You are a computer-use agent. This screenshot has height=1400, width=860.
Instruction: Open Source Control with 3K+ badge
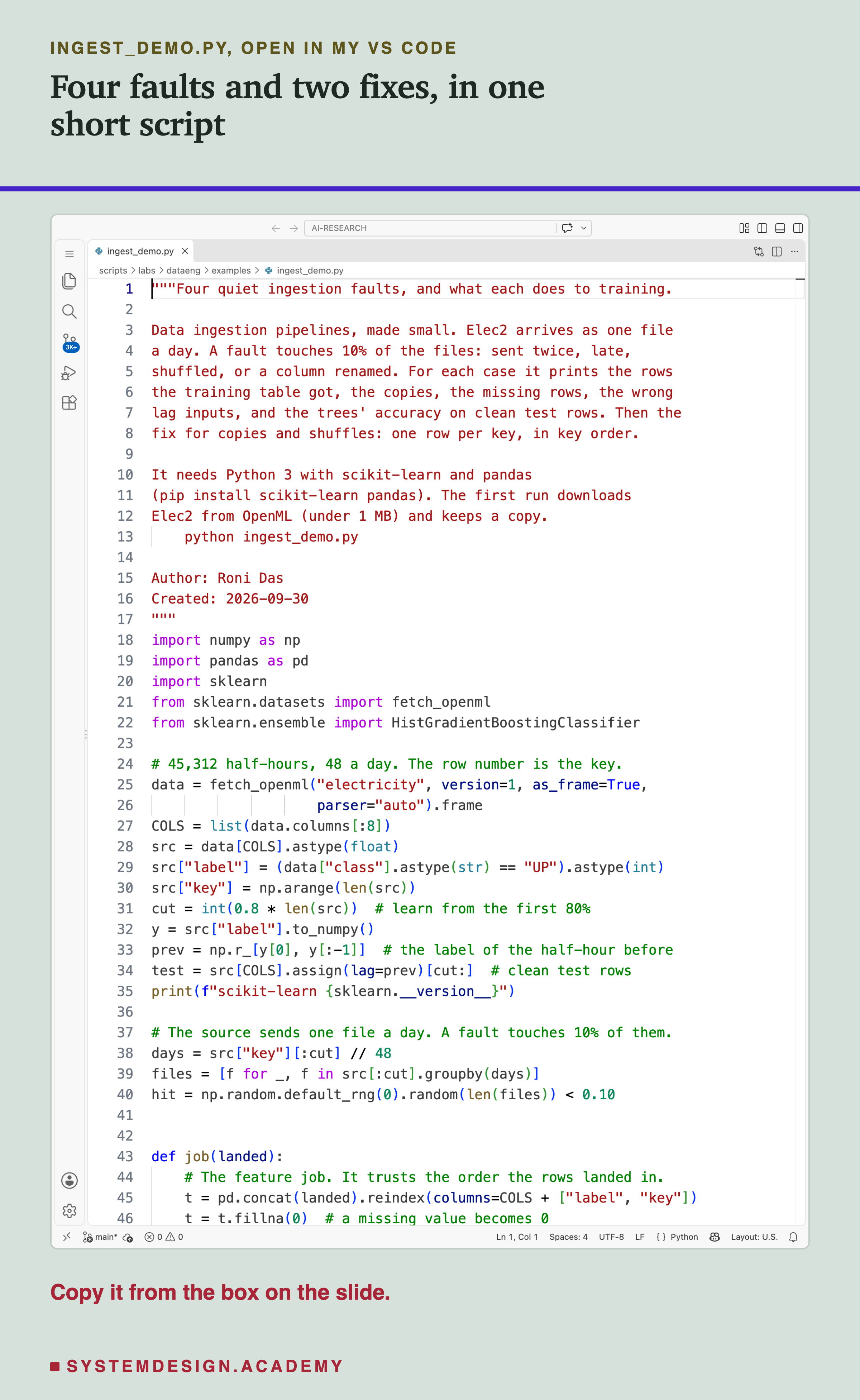point(70,342)
